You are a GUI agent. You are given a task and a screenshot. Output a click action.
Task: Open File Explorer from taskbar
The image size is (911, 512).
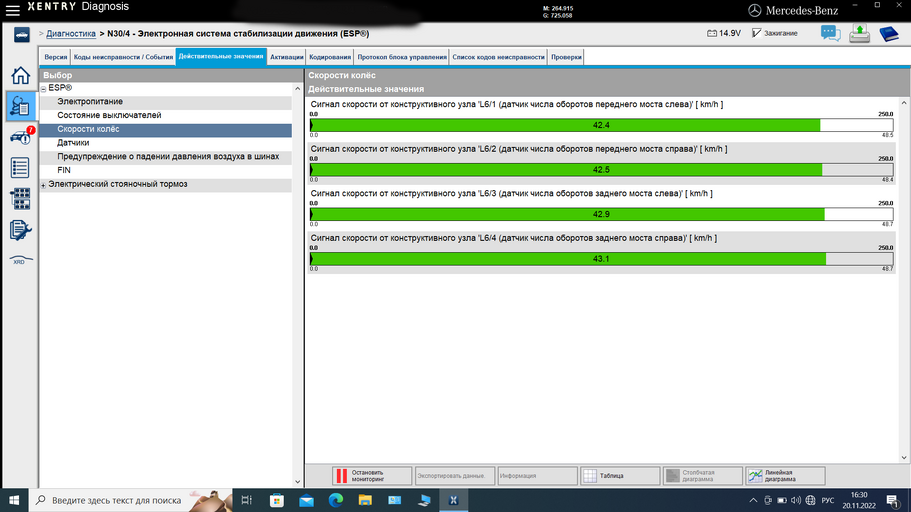[365, 500]
